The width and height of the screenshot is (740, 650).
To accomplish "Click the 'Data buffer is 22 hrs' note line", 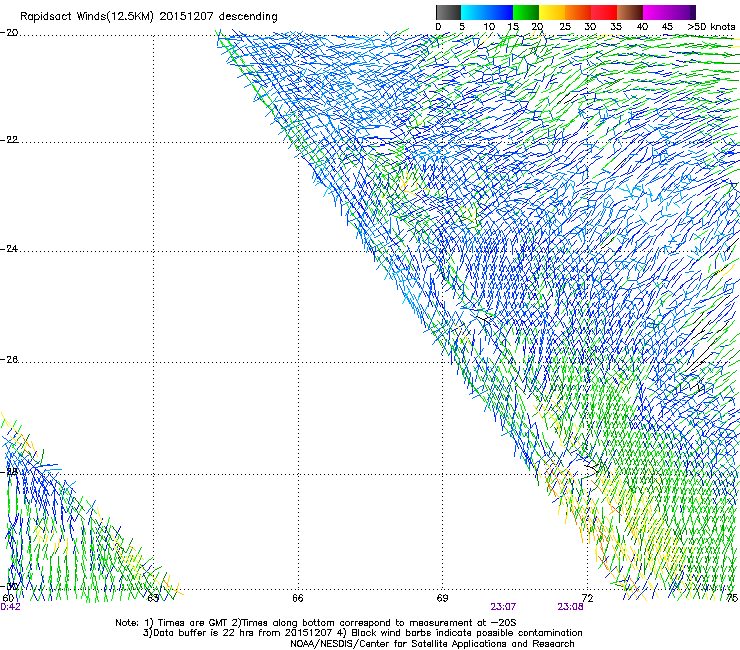I will pos(362,633).
